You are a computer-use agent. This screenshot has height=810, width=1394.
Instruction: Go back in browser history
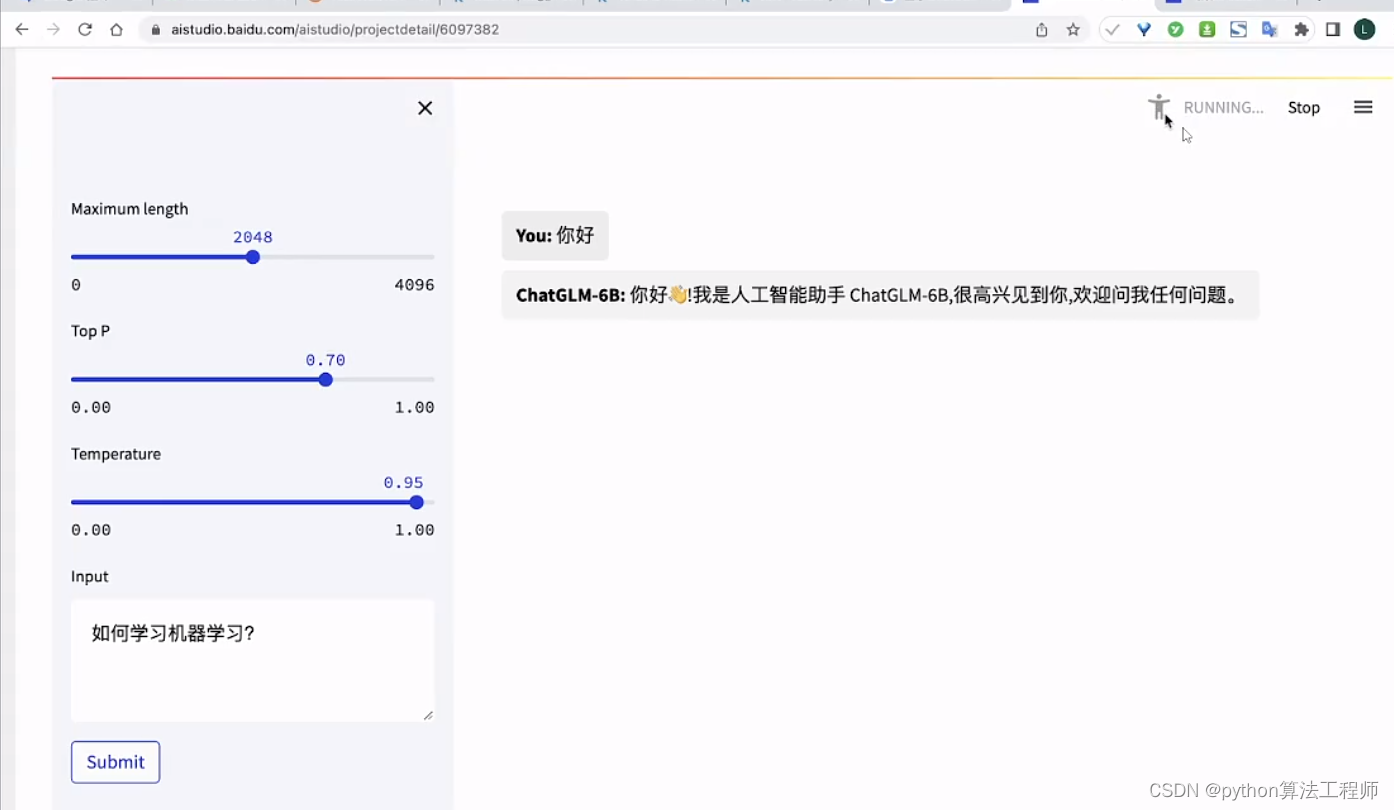[22, 30]
